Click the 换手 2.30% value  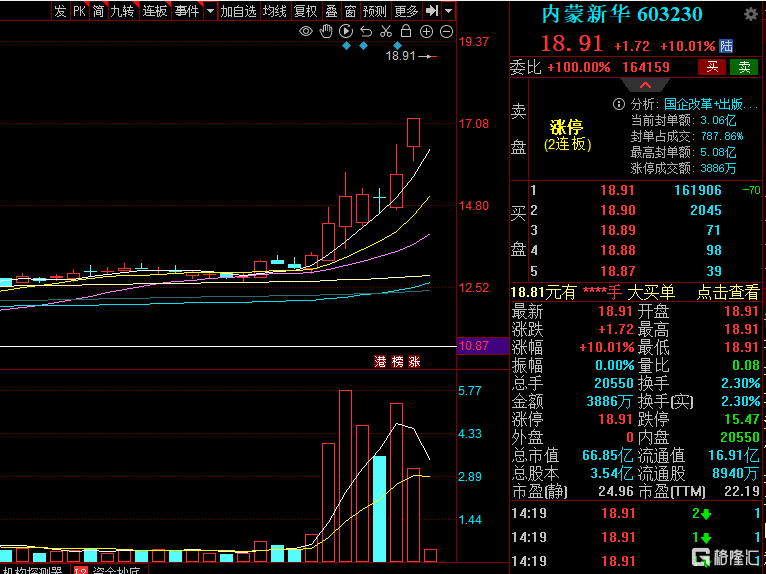click(x=740, y=383)
